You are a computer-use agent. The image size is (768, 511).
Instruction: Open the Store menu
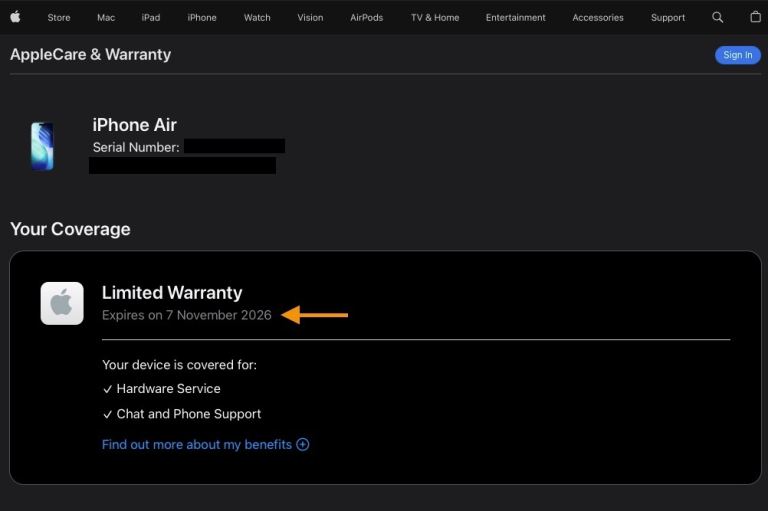(59, 18)
